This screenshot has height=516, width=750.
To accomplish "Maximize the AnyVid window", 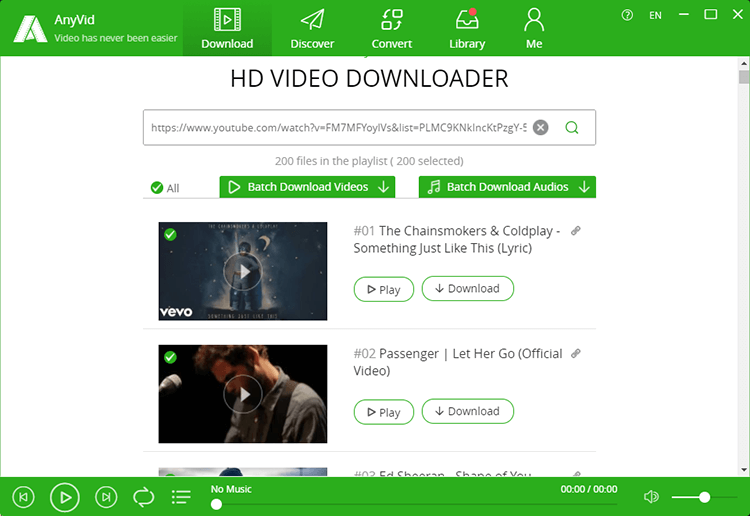I will [711, 14].
